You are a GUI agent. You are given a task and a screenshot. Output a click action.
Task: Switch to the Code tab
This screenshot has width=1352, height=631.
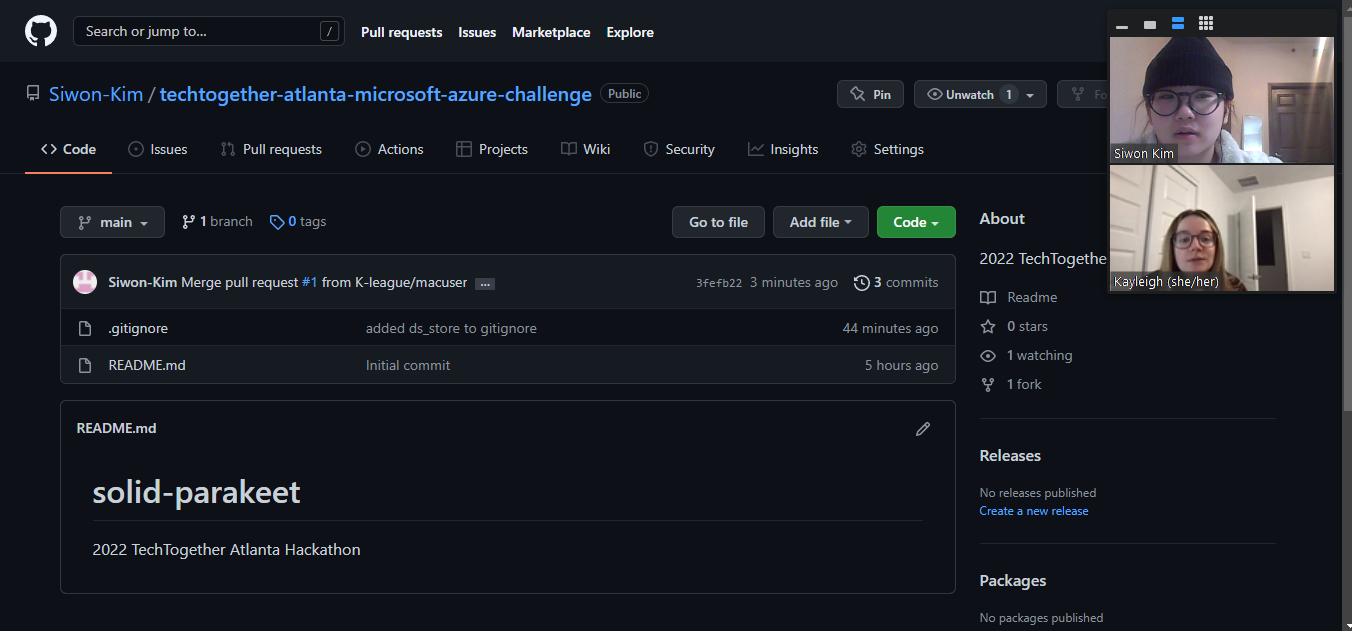coord(68,149)
